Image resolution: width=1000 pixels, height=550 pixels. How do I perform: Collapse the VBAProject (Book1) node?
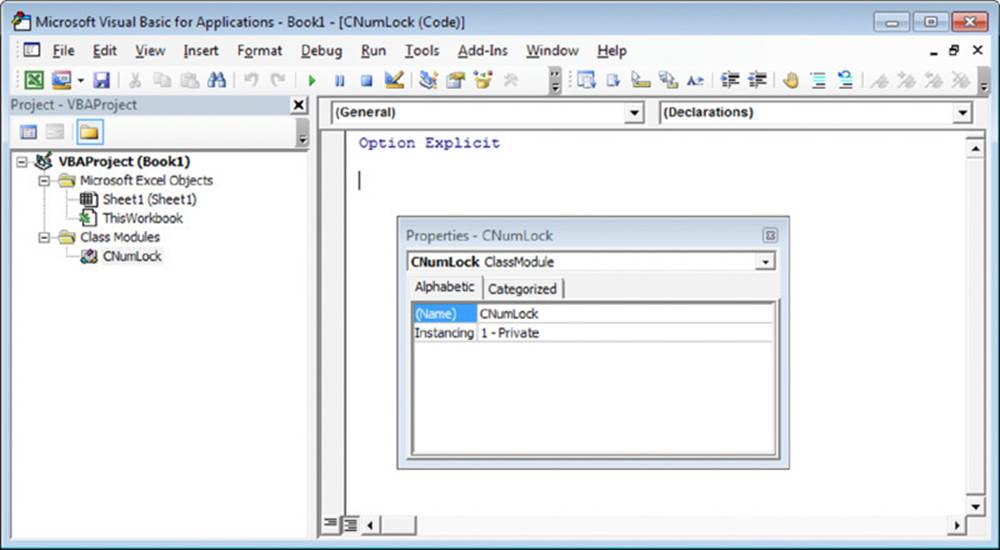22,161
